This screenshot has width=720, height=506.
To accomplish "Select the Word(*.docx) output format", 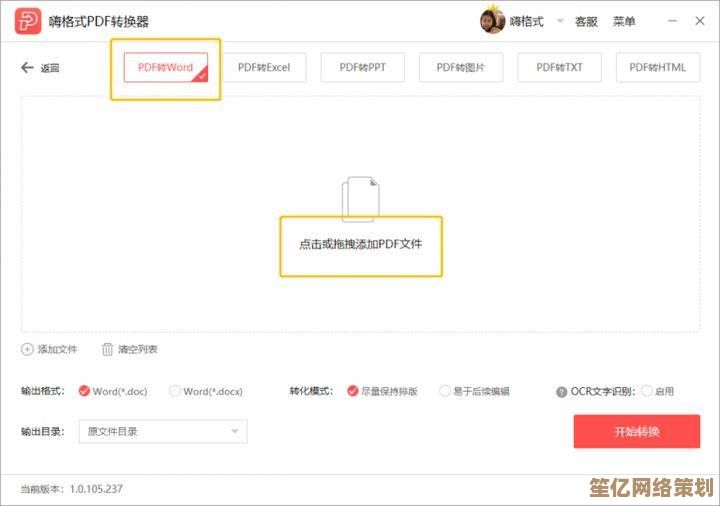I will [175, 391].
